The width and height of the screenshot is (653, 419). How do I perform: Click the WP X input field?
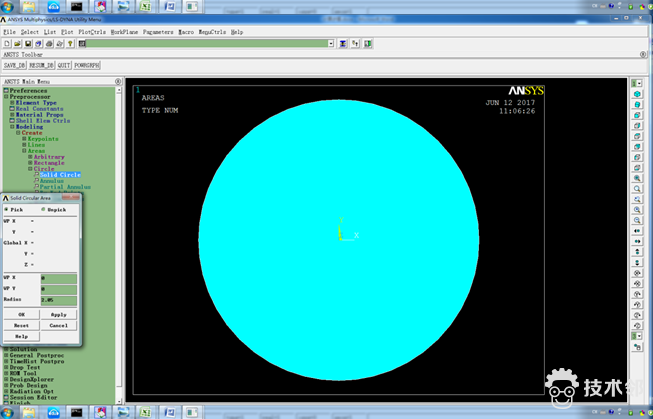pos(59,278)
